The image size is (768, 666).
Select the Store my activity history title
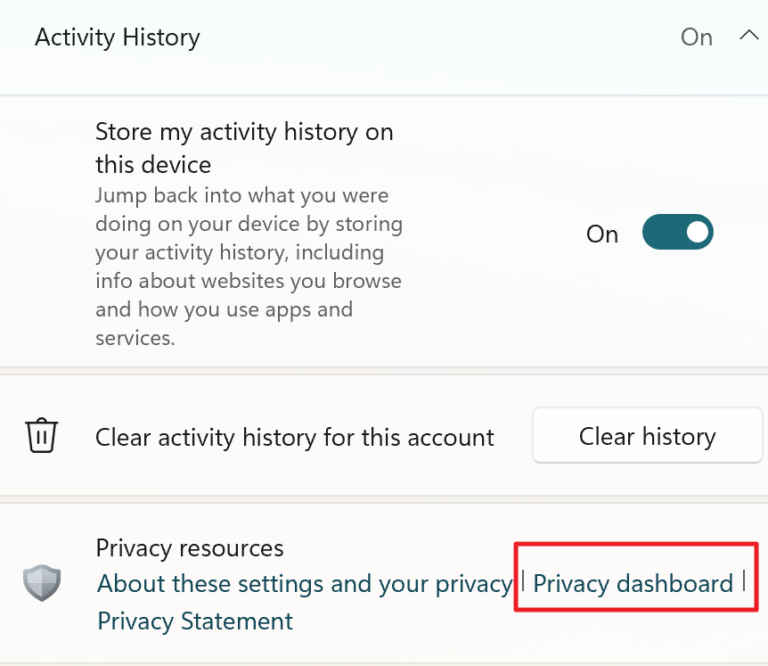point(244,148)
